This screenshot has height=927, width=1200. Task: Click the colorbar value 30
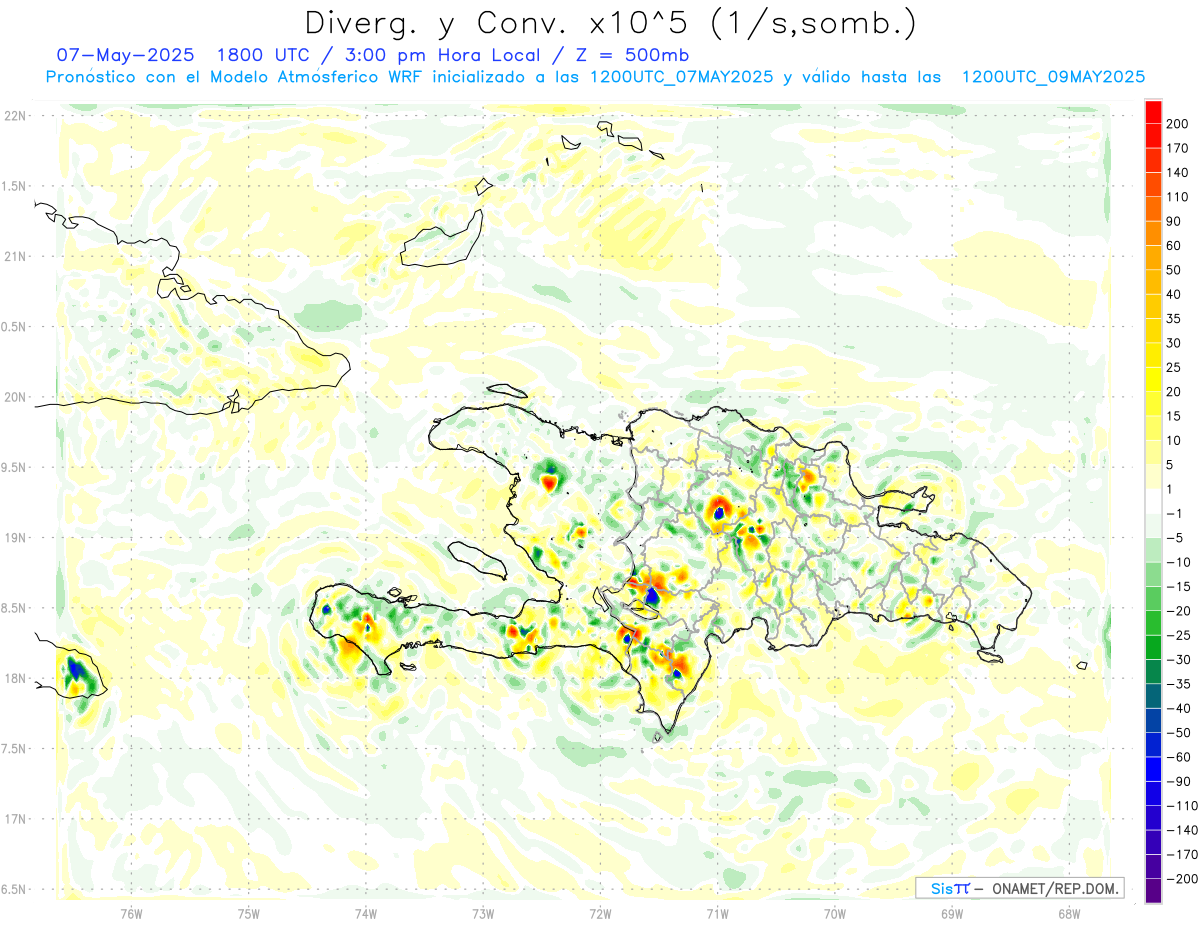[1174, 343]
